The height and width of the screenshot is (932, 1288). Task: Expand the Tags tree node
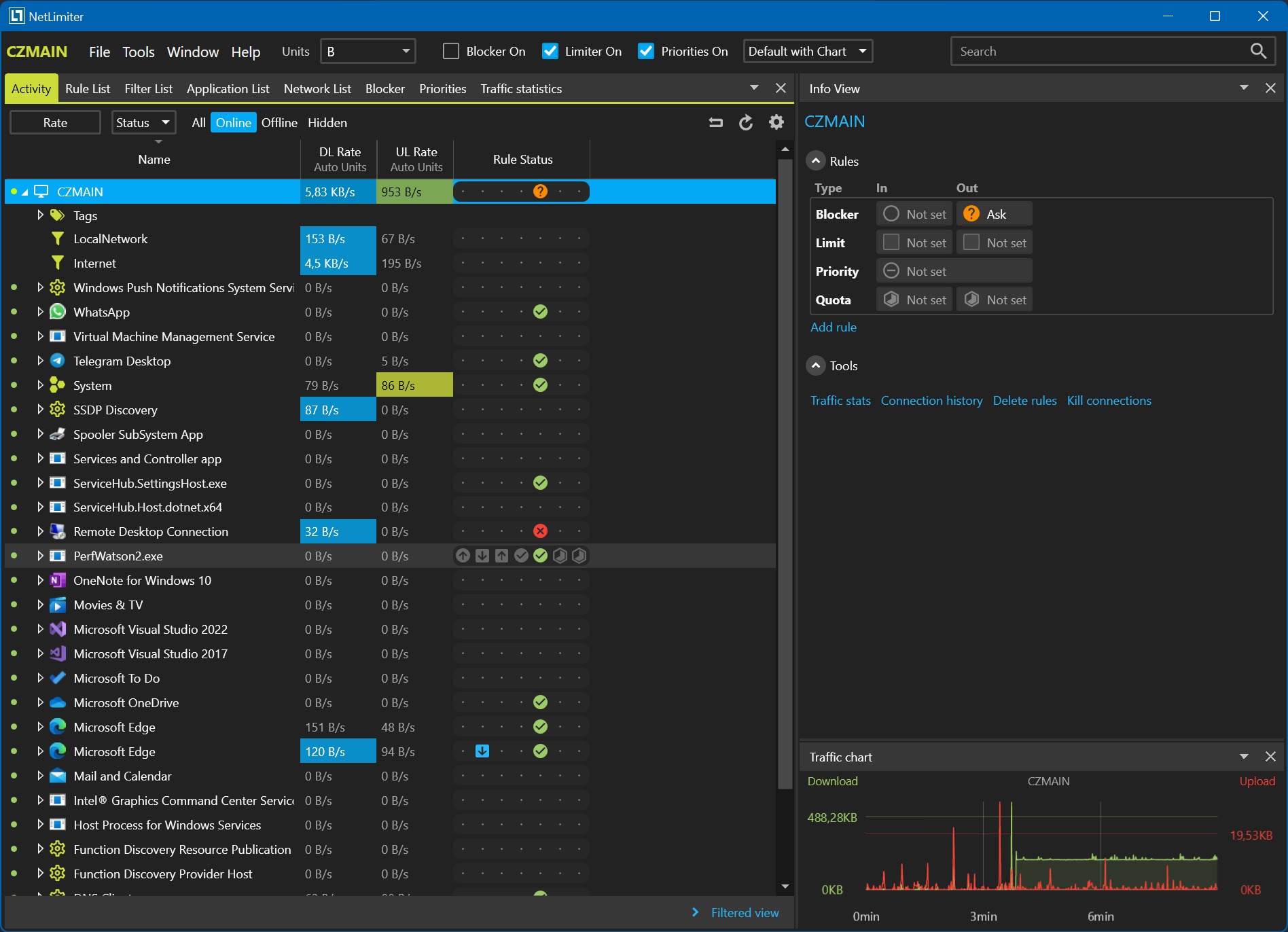40,215
